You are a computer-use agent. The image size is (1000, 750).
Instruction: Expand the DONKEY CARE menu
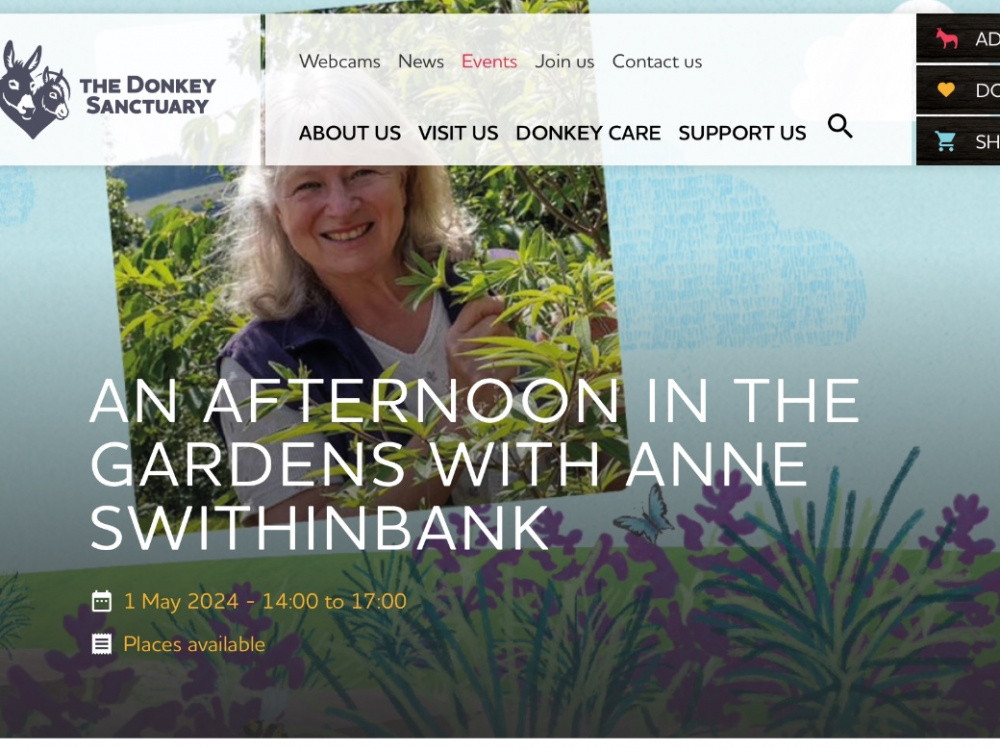[x=588, y=133]
